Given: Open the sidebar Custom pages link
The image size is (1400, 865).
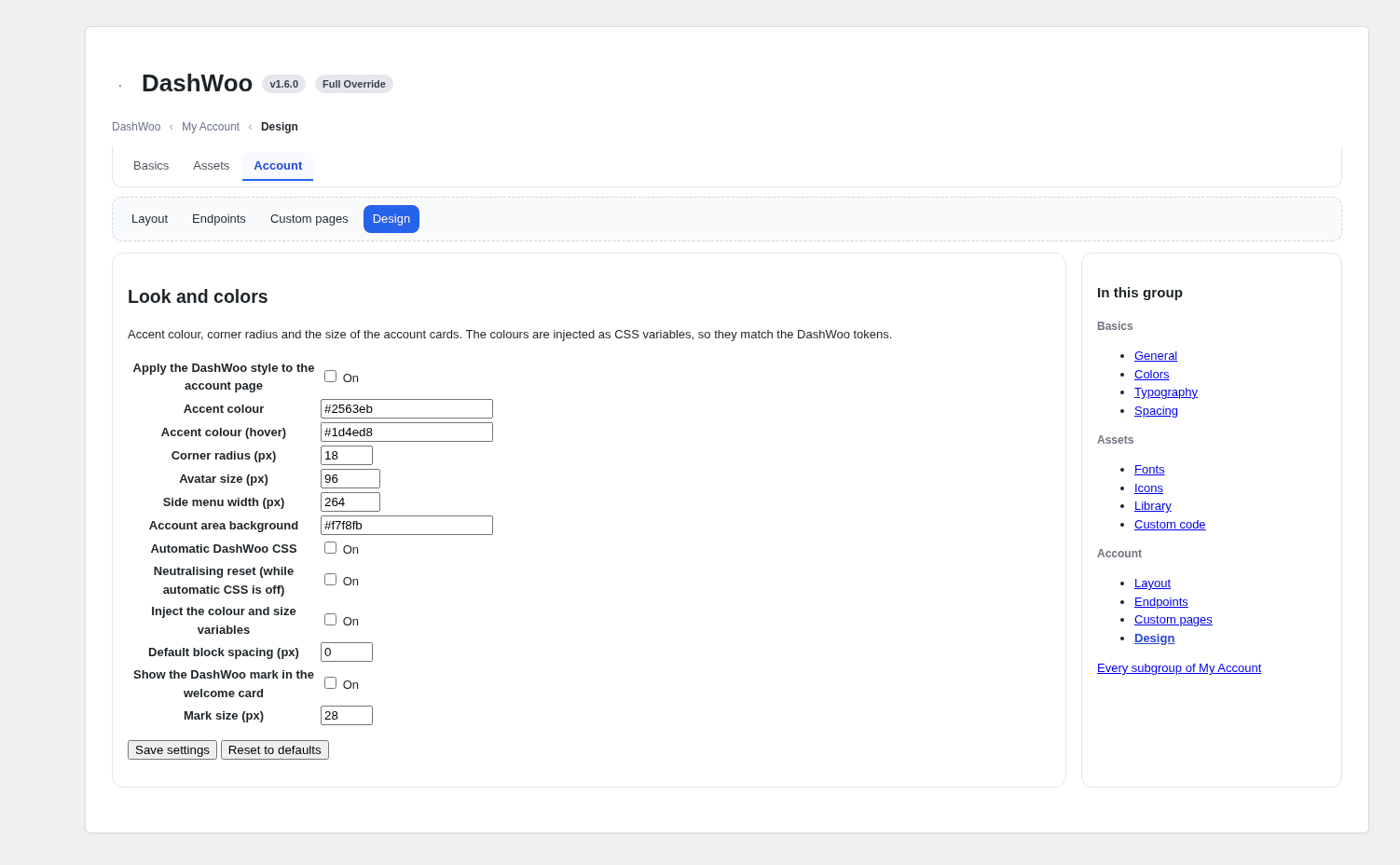Looking at the screenshot, I should [x=1174, y=620].
